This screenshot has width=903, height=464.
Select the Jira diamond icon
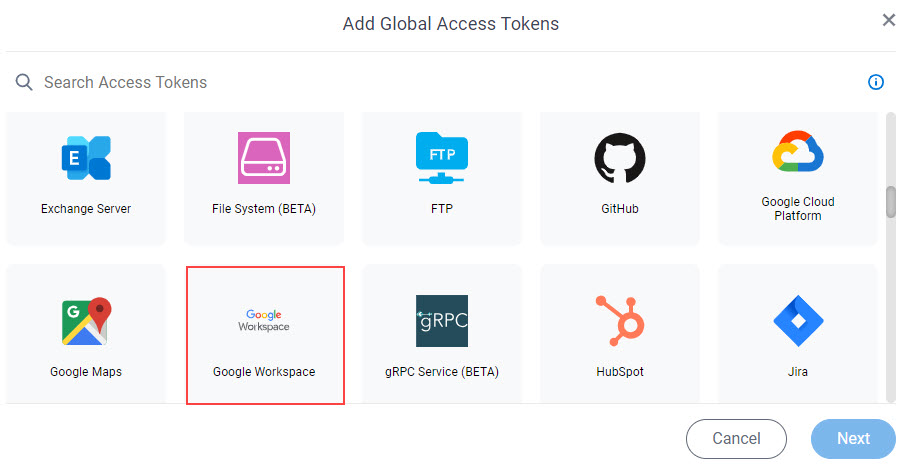(x=798, y=321)
